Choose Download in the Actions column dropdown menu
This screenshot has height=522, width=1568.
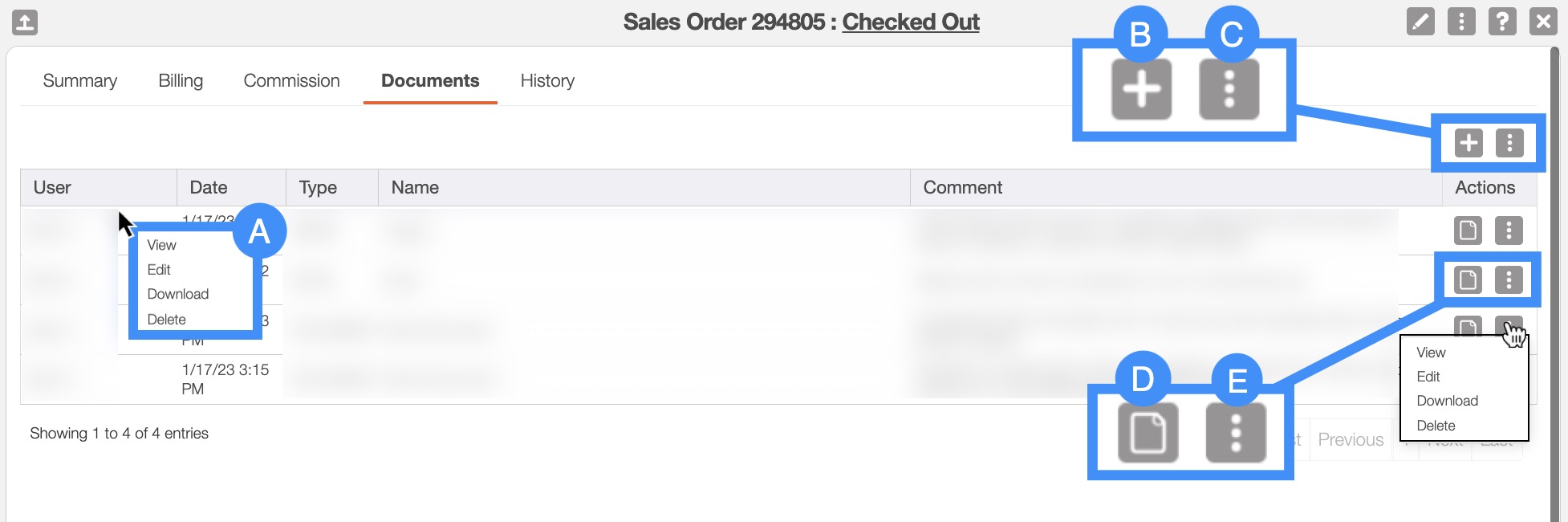pyautogui.click(x=1447, y=401)
